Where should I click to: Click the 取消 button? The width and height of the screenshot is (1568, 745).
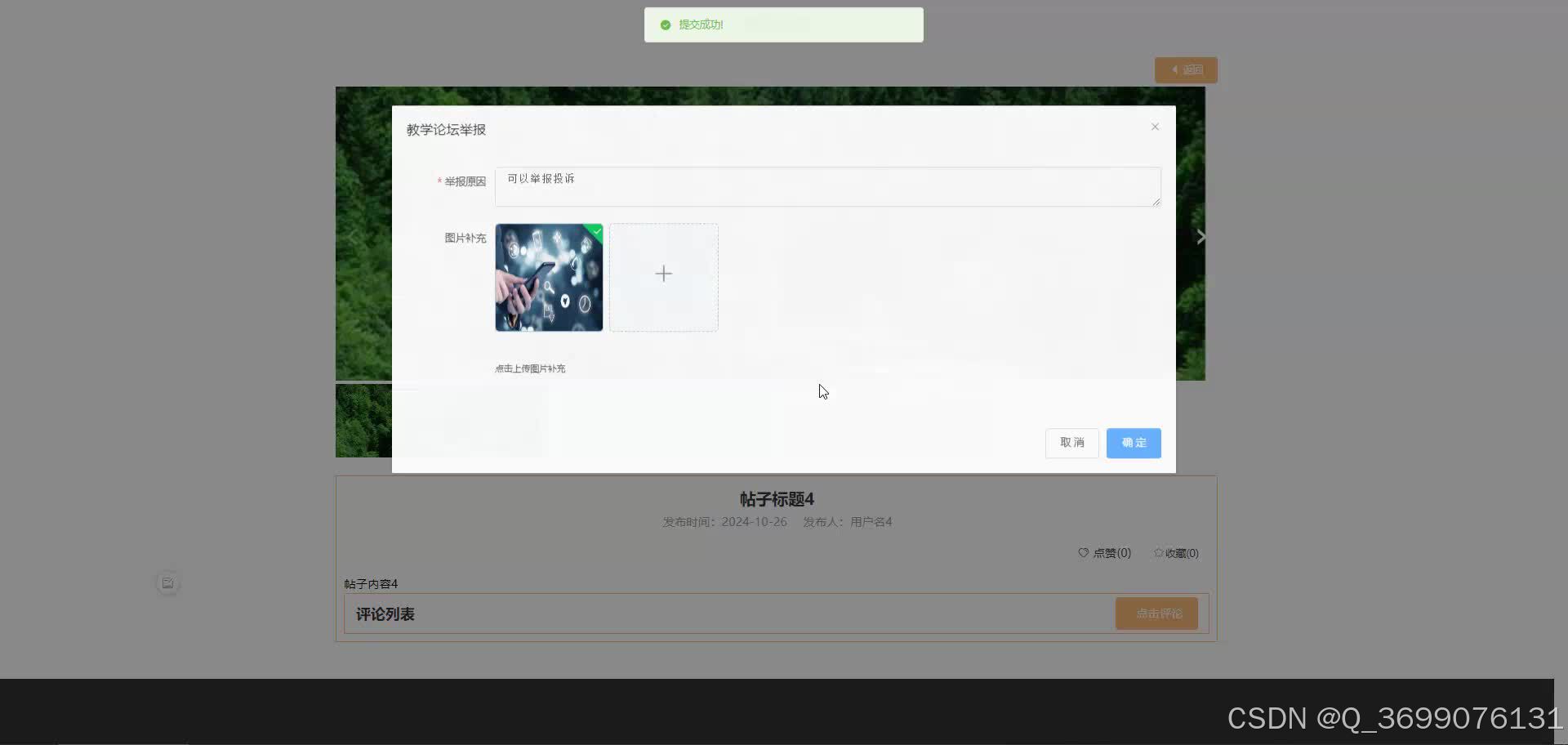click(1071, 443)
